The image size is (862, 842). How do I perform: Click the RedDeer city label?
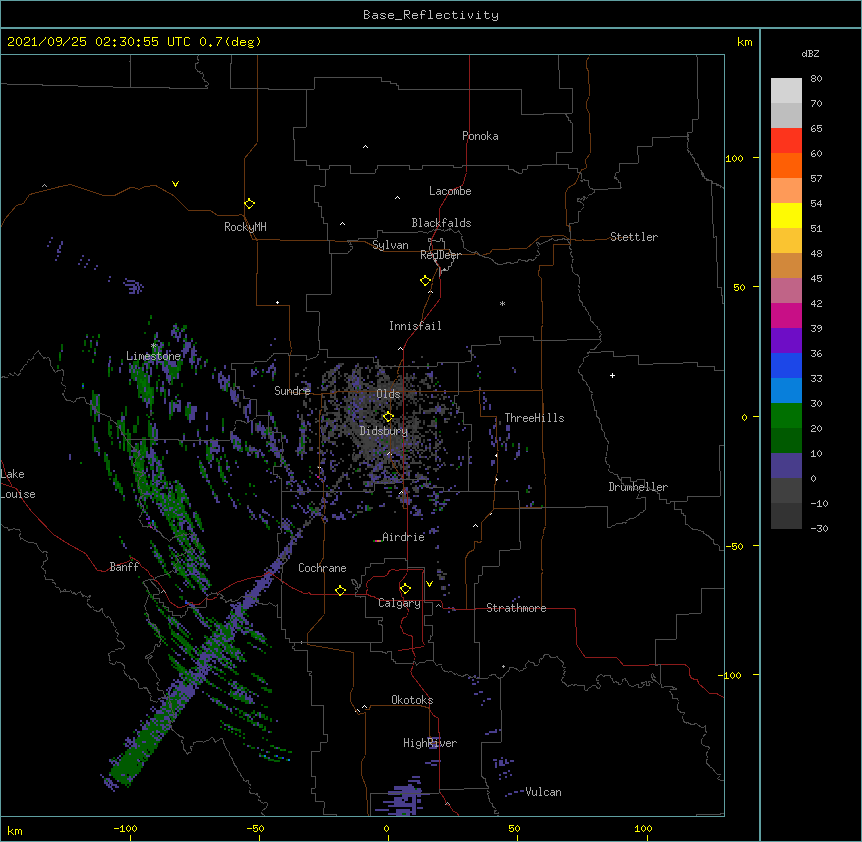click(440, 255)
